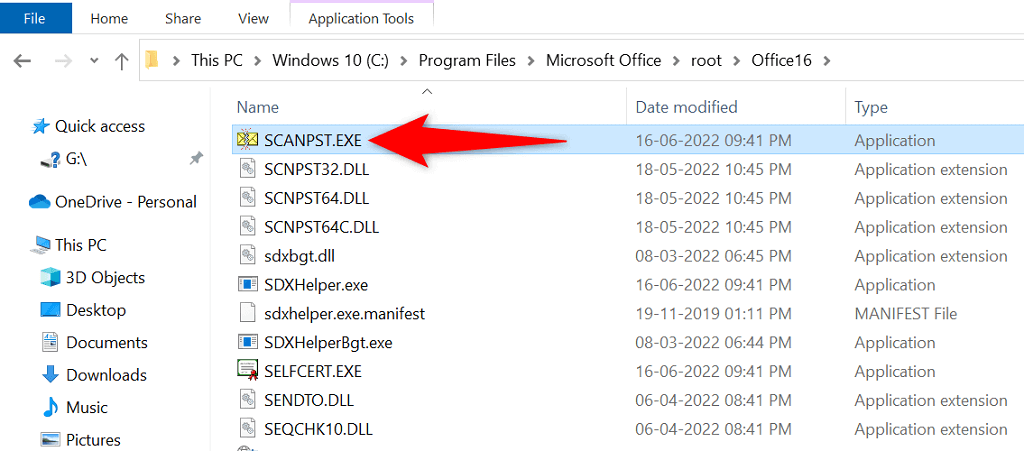This screenshot has height=451, width=1024.
Task: Click the SDXHelper.exe file icon
Action: coord(247,285)
